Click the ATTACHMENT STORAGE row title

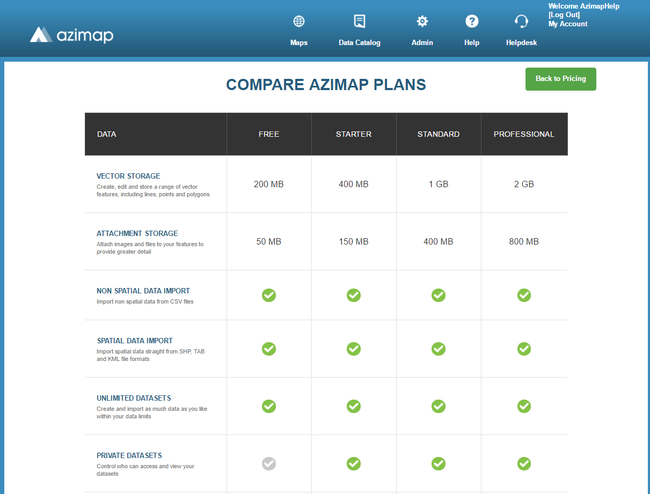(137, 233)
